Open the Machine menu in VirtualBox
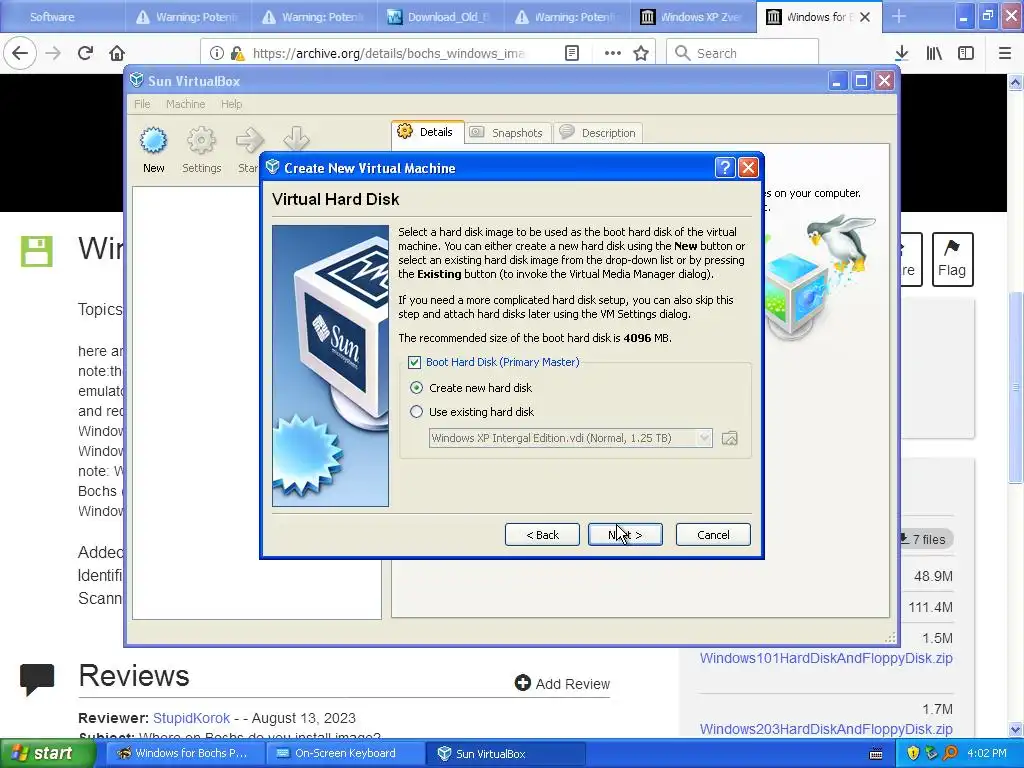The width and height of the screenshot is (1024, 768). pos(185,104)
